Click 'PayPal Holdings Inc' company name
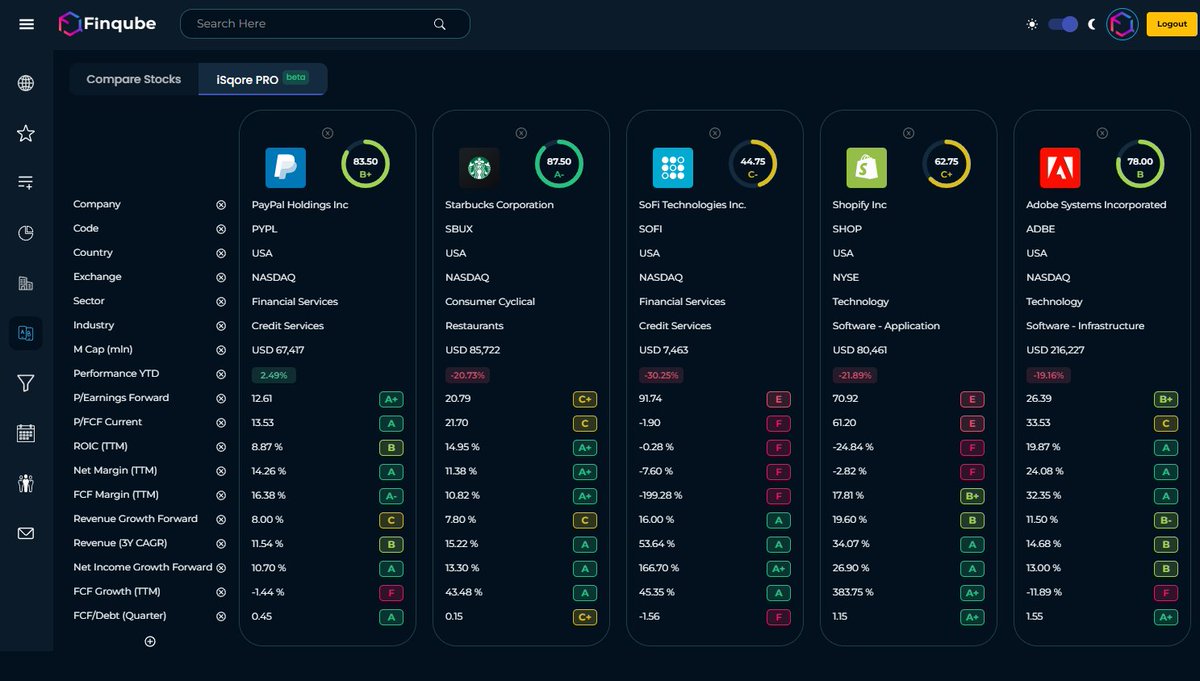Viewport: 1200px width, 681px height. pos(300,205)
